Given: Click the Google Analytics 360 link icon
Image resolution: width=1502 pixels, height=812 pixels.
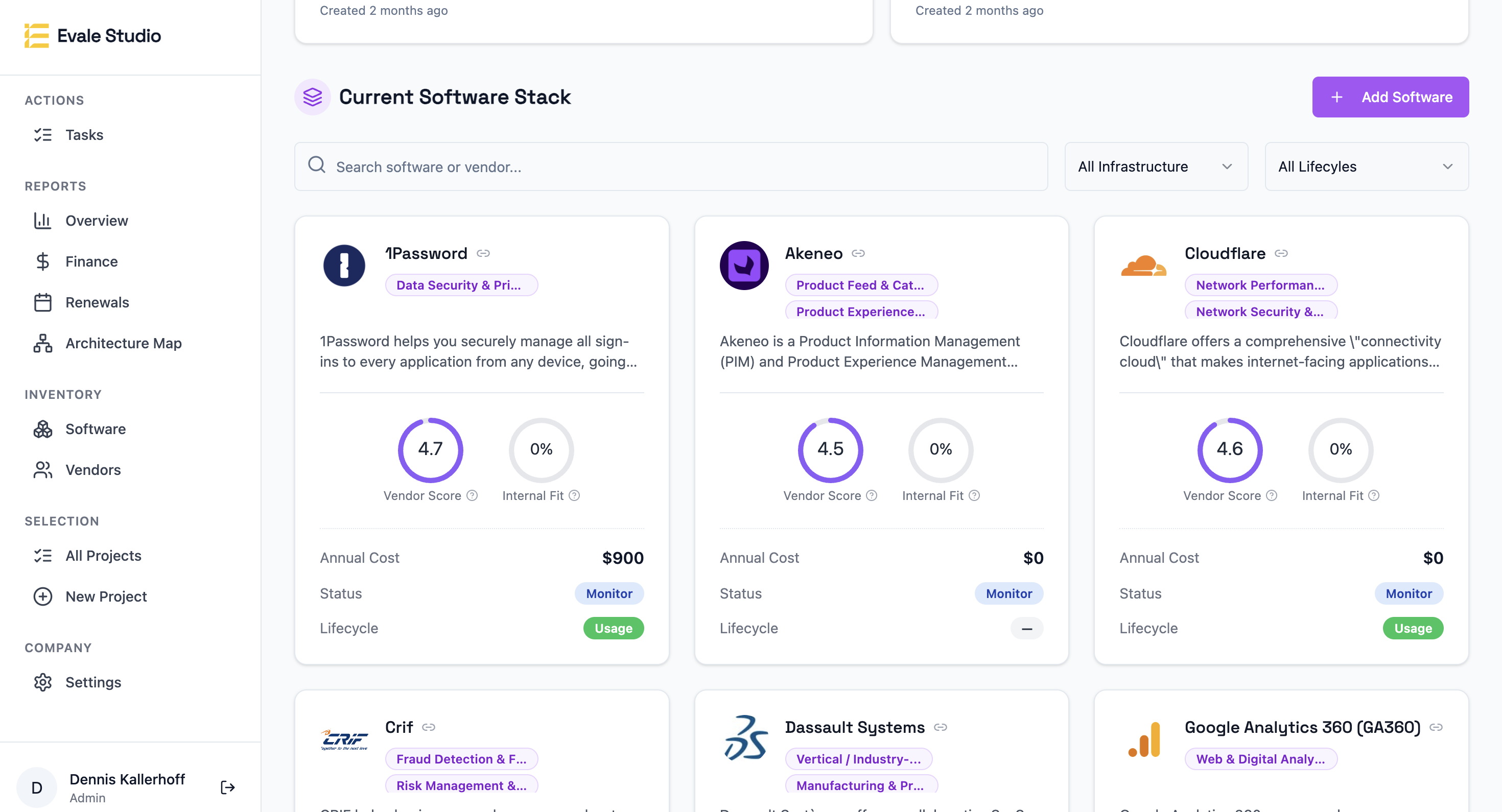Looking at the screenshot, I should coord(1436,727).
